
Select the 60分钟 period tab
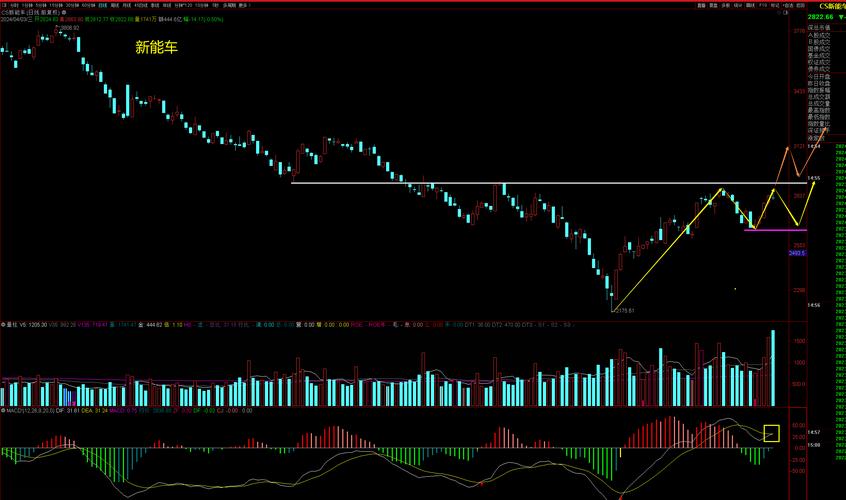pyautogui.click(x=88, y=6)
